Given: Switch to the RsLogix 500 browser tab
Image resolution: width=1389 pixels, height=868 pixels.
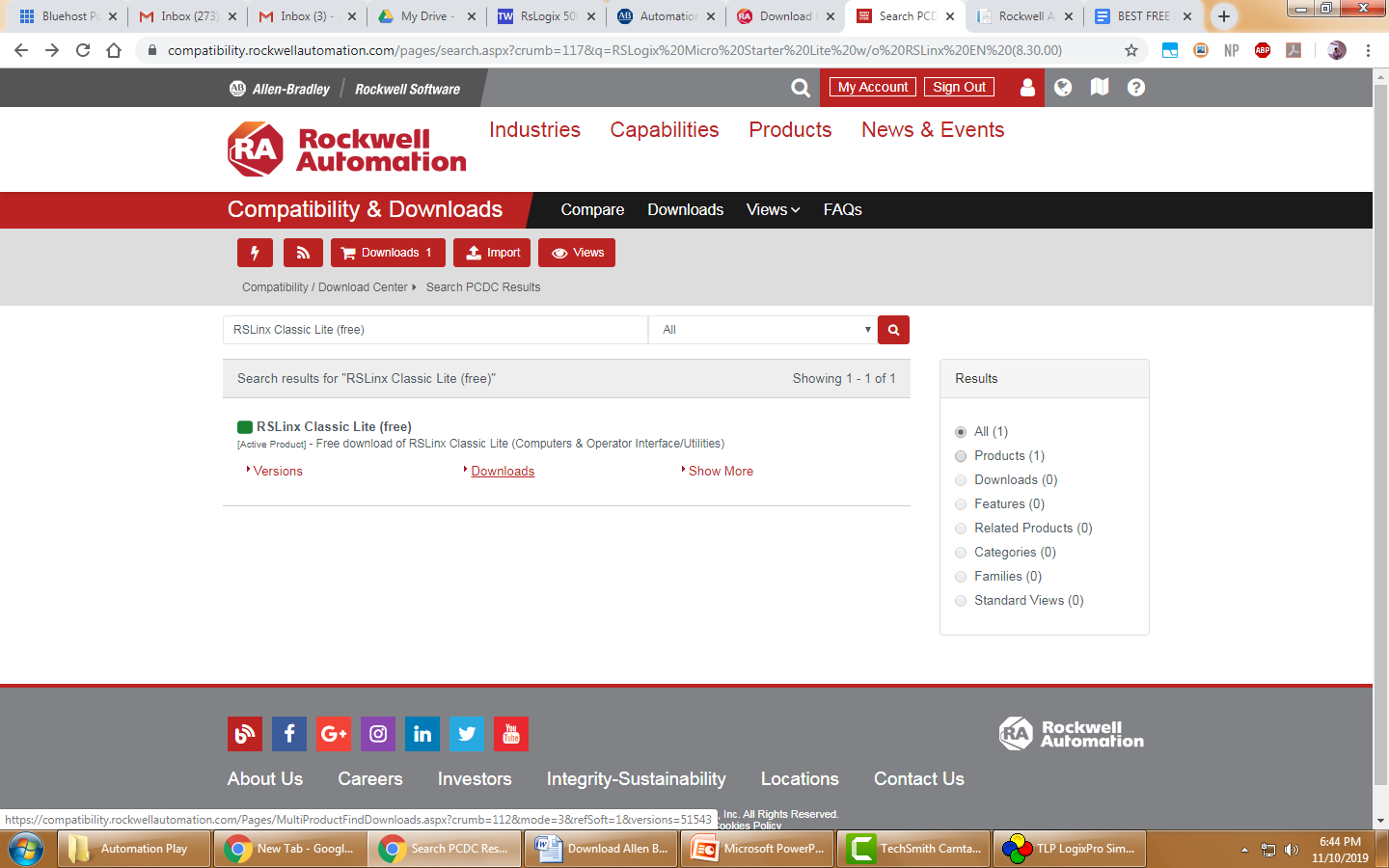Looking at the screenshot, I should (x=548, y=16).
